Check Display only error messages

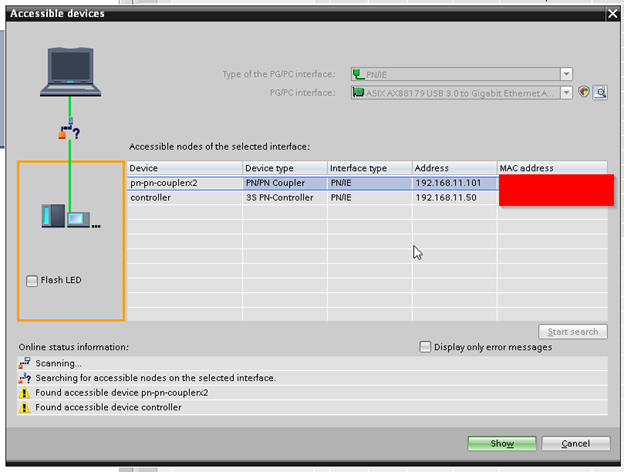pyautogui.click(x=425, y=347)
